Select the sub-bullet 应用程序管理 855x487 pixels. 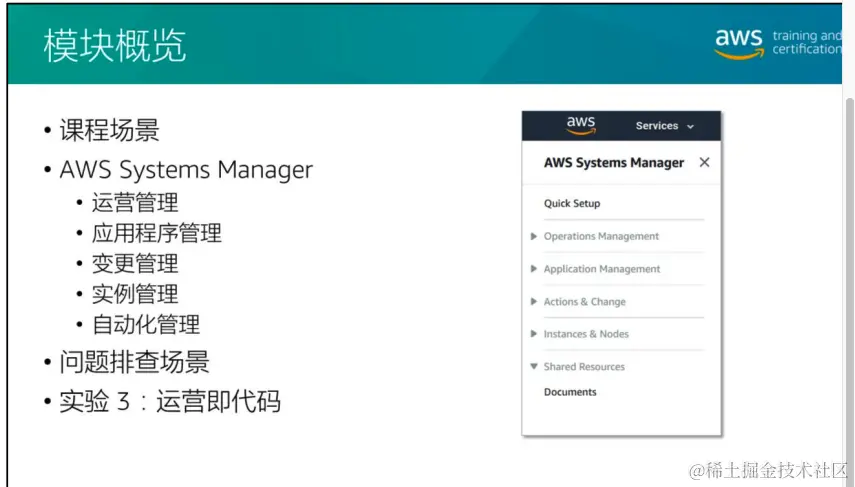[x=156, y=233]
